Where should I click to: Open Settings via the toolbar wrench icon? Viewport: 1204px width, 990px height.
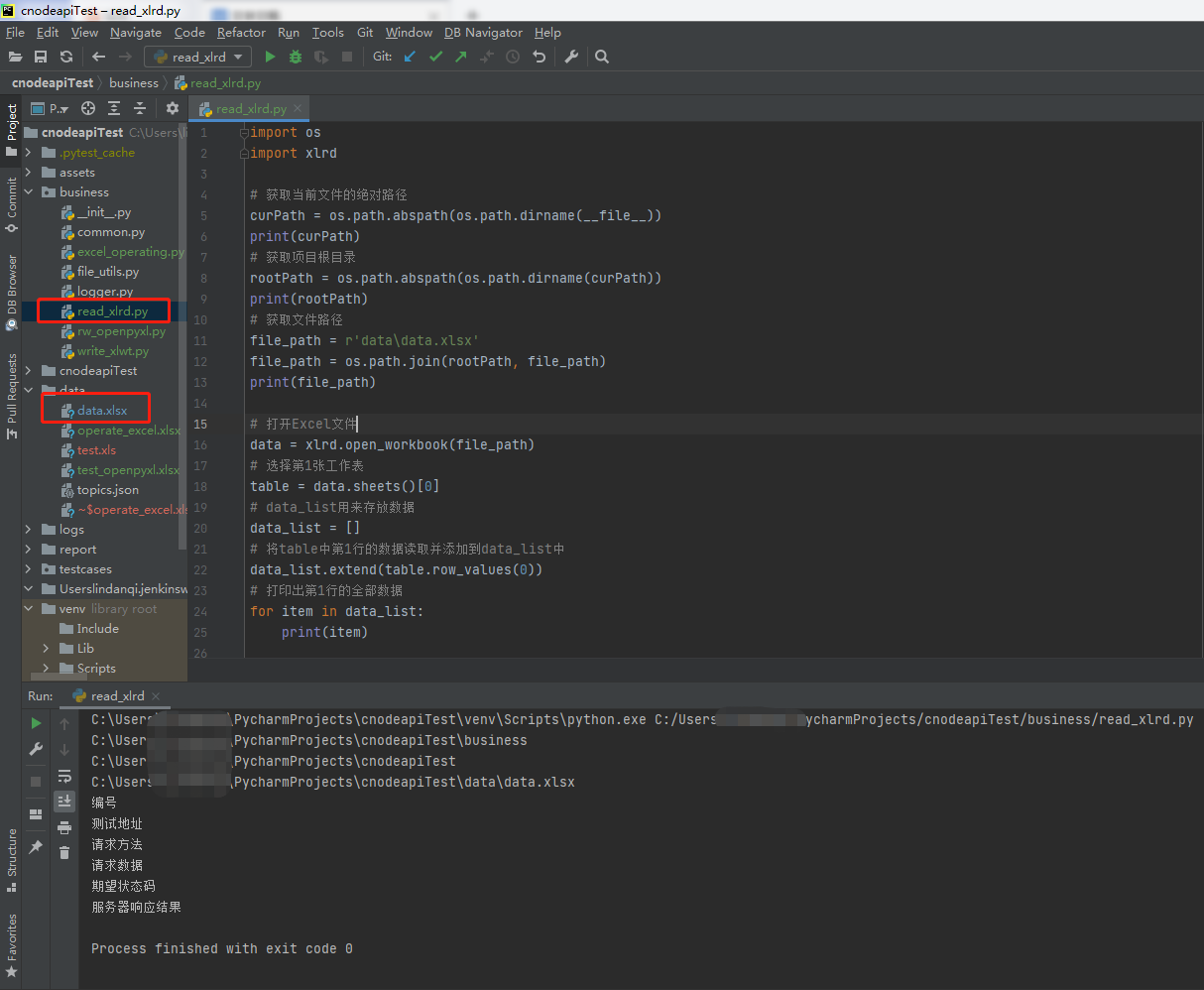pyautogui.click(x=571, y=57)
